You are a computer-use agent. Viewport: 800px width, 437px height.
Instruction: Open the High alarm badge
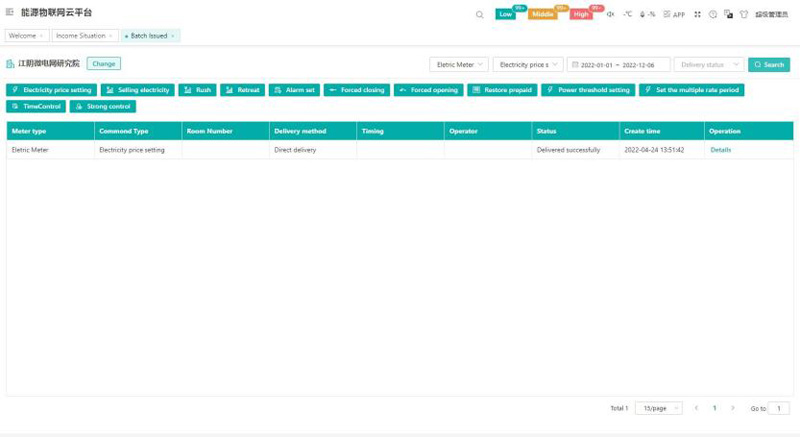point(582,14)
